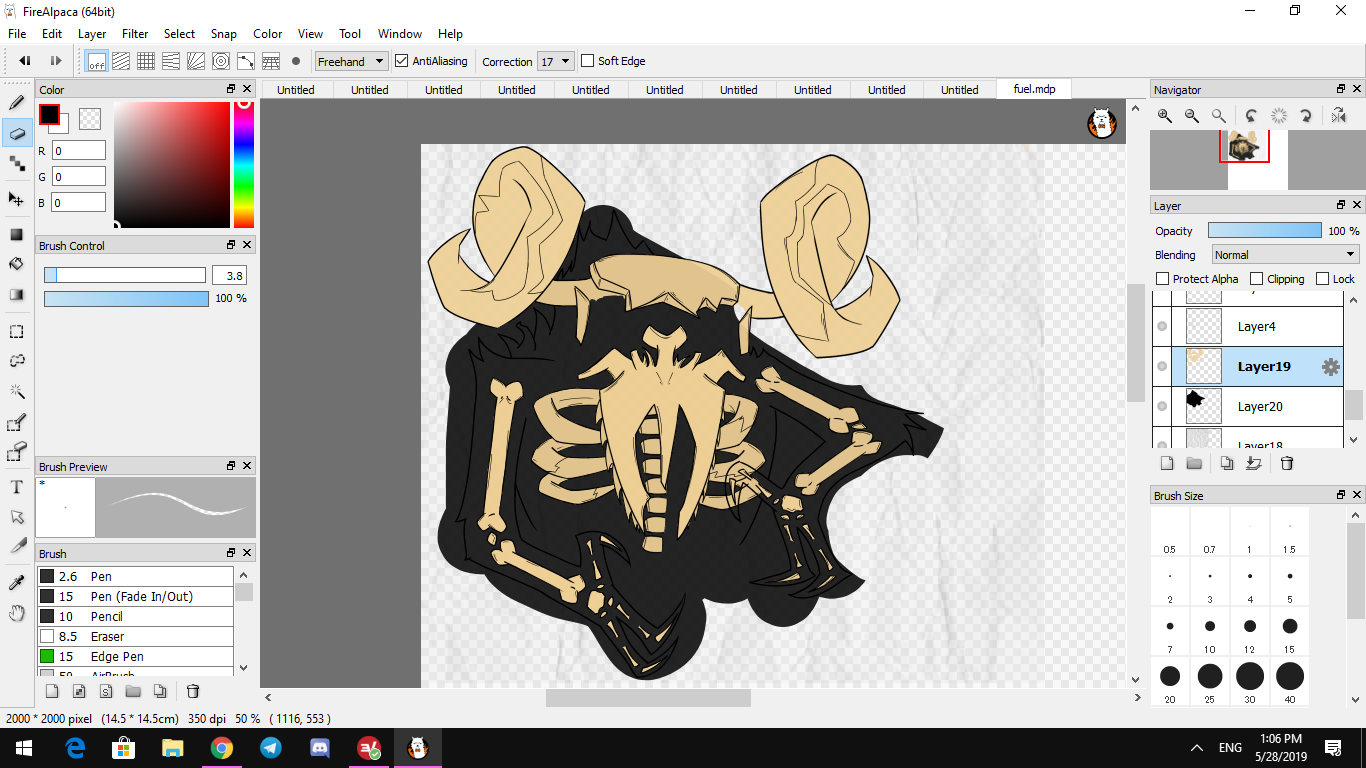Enable the Soft Edge checkbox
The height and width of the screenshot is (768, 1366).
click(588, 61)
